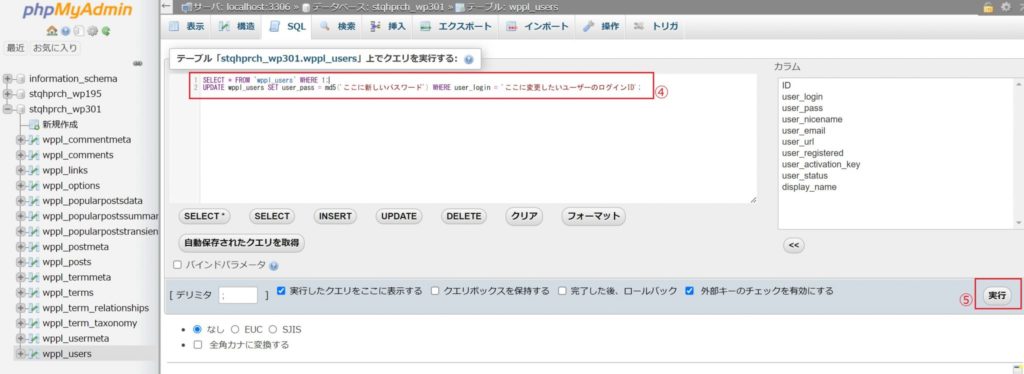
Task: Click the table icon of wppl_links
Action: coord(33,170)
